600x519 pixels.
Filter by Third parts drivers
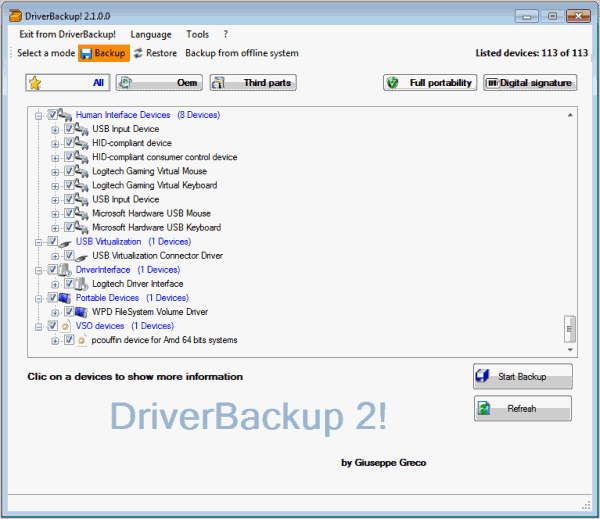[x=253, y=83]
